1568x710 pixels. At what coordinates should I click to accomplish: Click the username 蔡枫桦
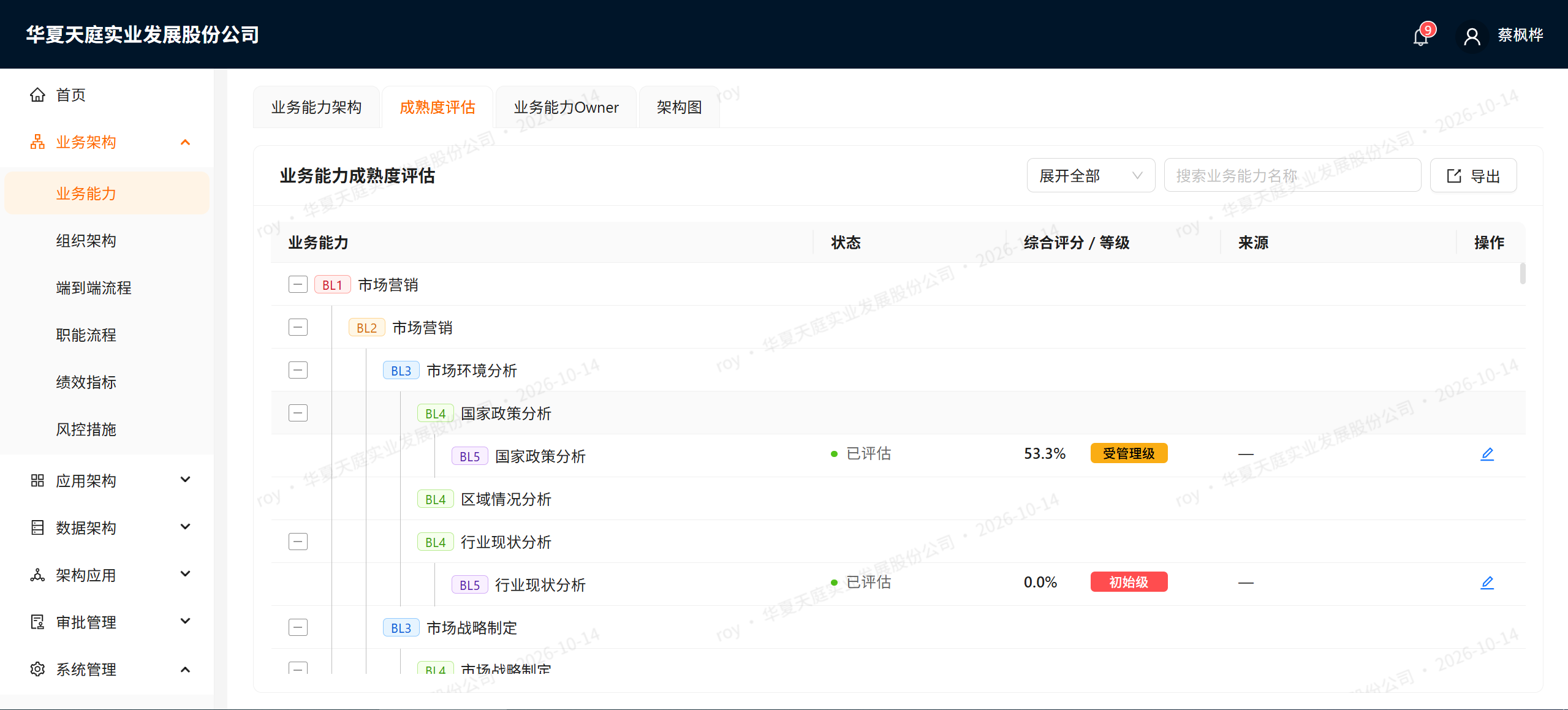tap(1520, 36)
